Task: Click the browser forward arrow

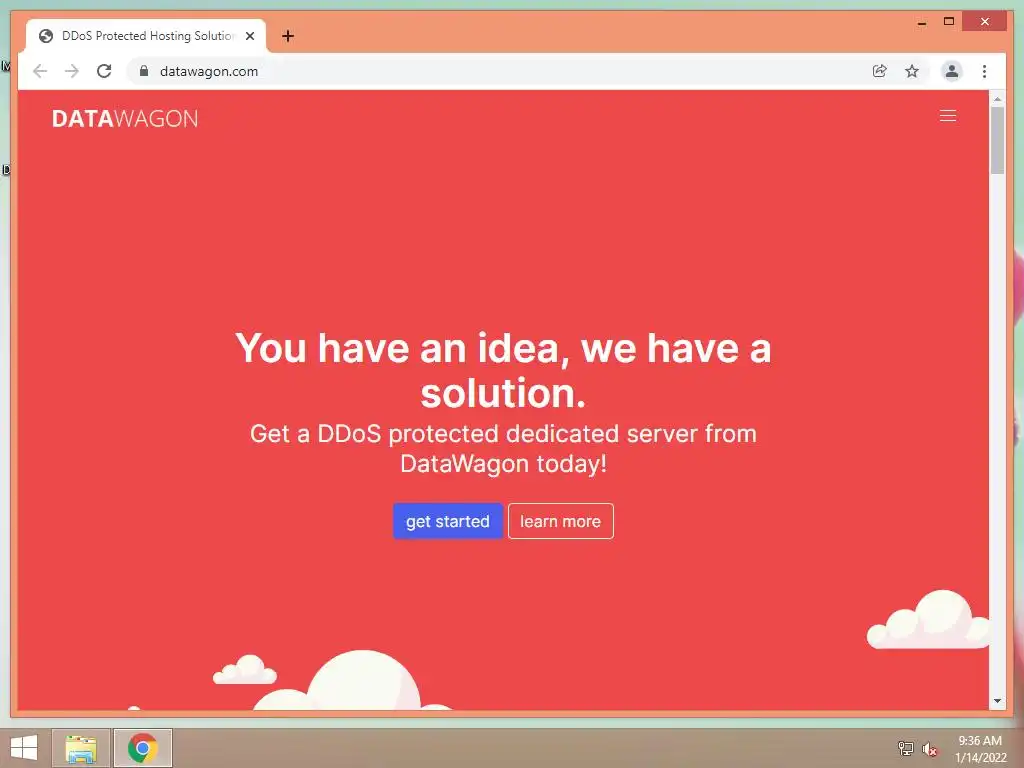Action: [72, 71]
